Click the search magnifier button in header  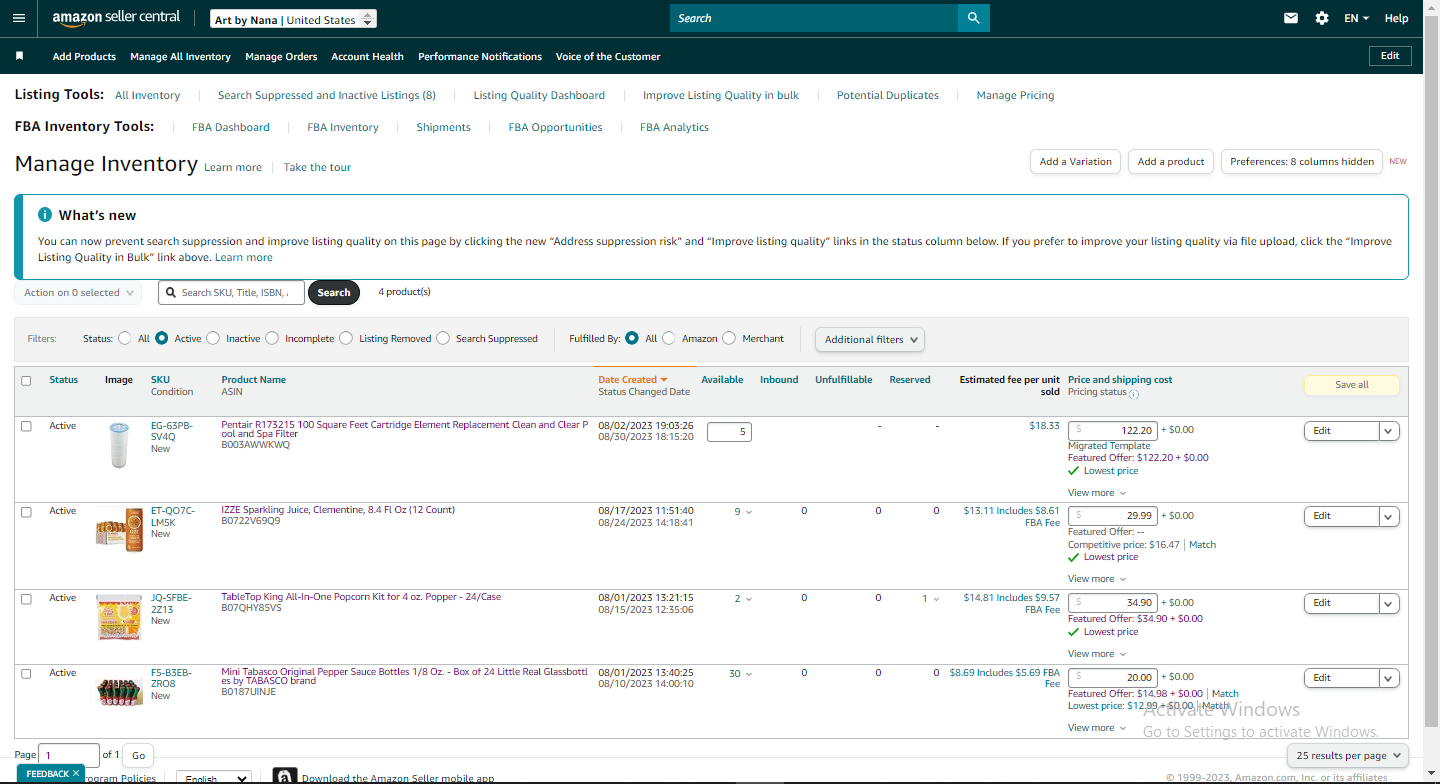973,18
